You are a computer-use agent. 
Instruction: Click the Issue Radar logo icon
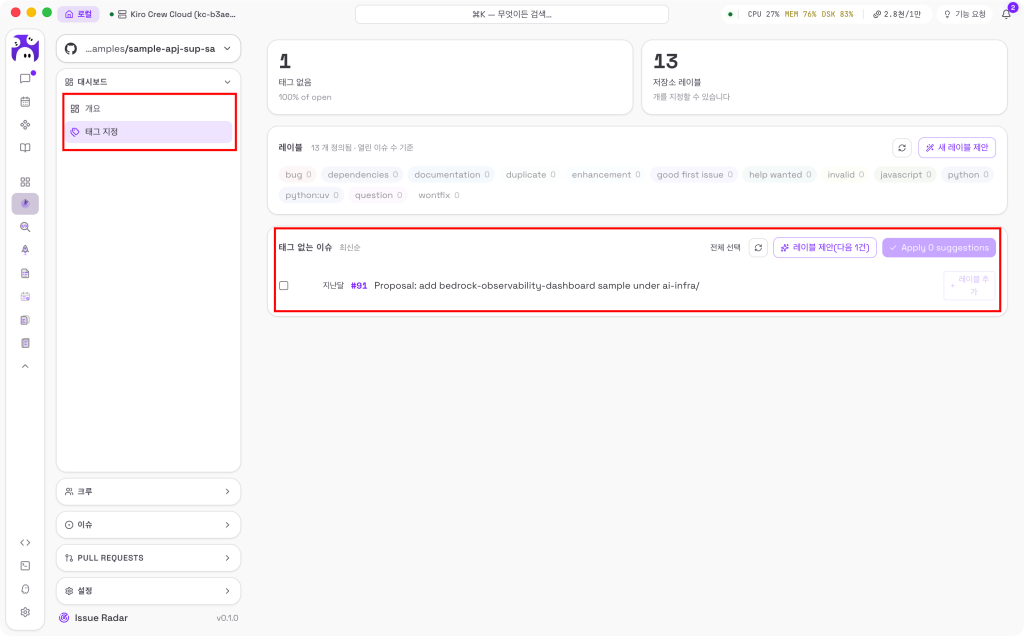64,618
